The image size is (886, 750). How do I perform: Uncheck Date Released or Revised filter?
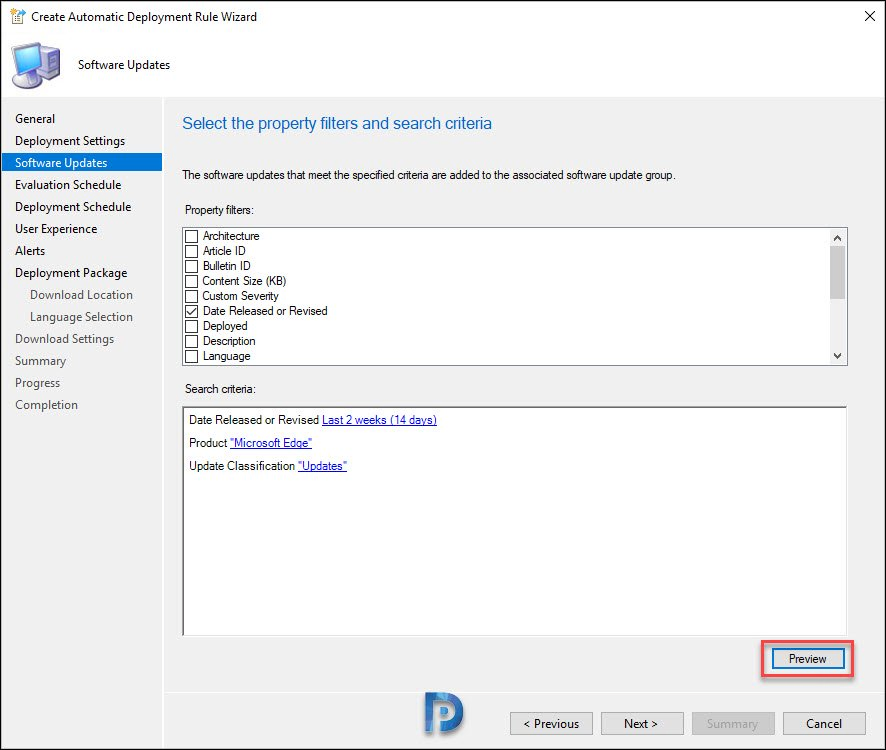[x=192, y=311]
